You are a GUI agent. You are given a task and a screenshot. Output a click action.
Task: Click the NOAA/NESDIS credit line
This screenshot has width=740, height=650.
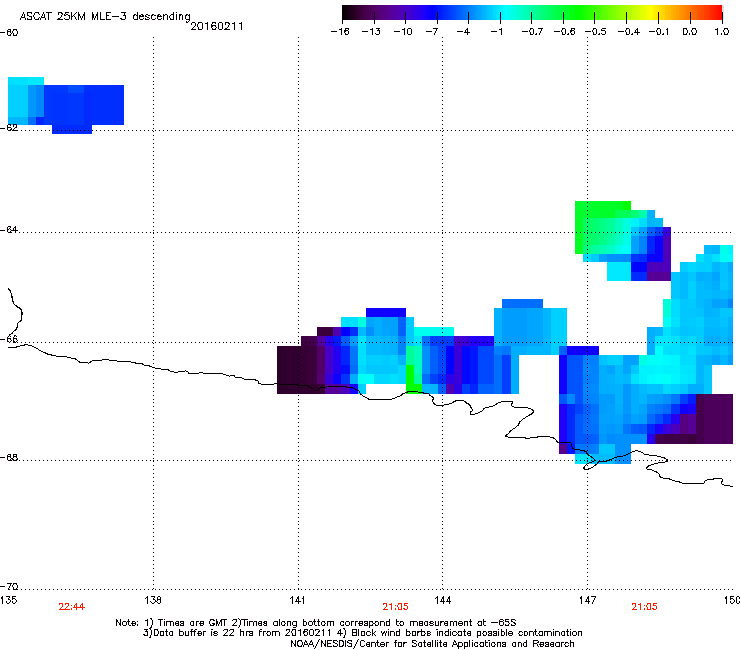point(432,643)
